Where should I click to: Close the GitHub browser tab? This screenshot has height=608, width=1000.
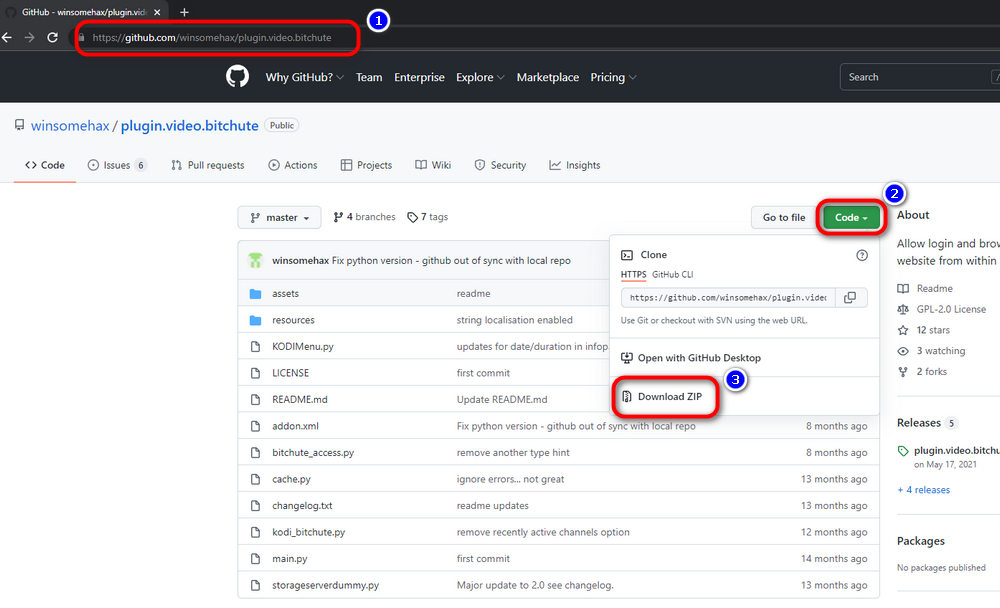pyautogui.click(x=157, y=12)
